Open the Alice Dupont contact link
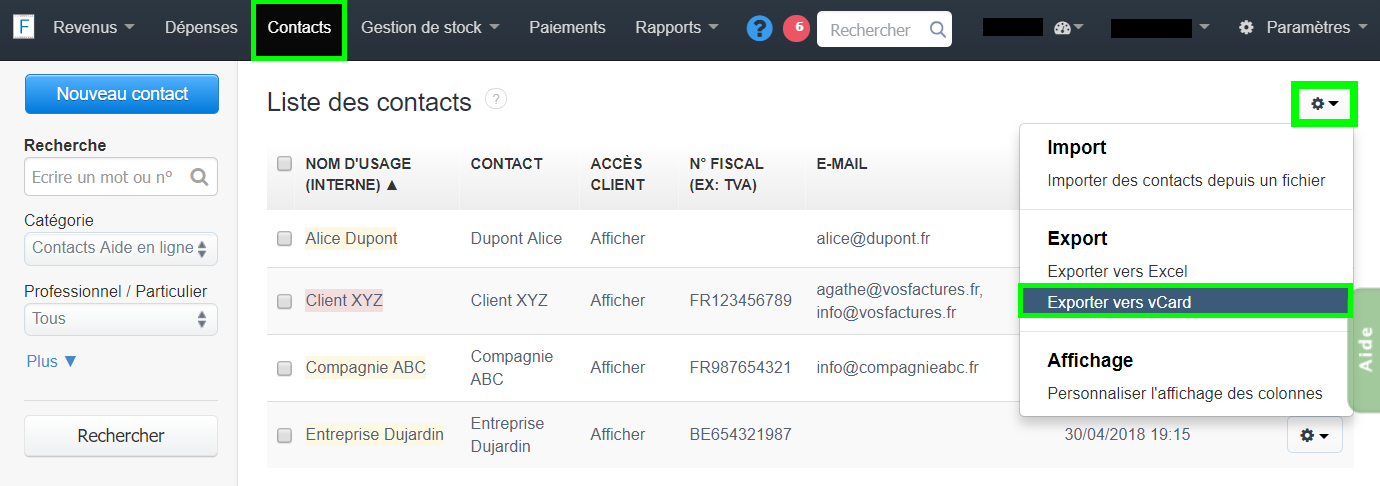Image resolution: width=1380 pixels, height=486 pixels. pos(351,238)
